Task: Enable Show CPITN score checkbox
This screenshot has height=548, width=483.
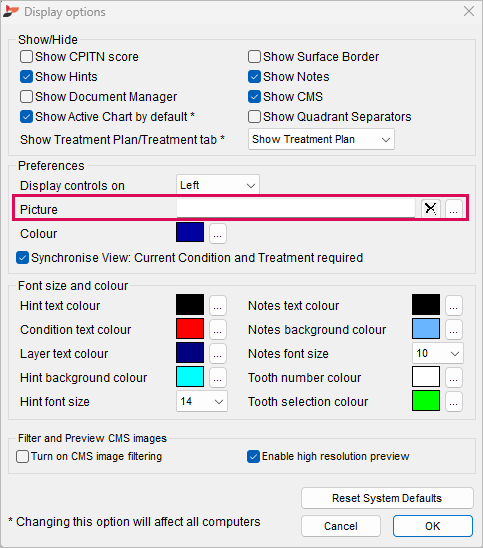Action: point(27,57)
